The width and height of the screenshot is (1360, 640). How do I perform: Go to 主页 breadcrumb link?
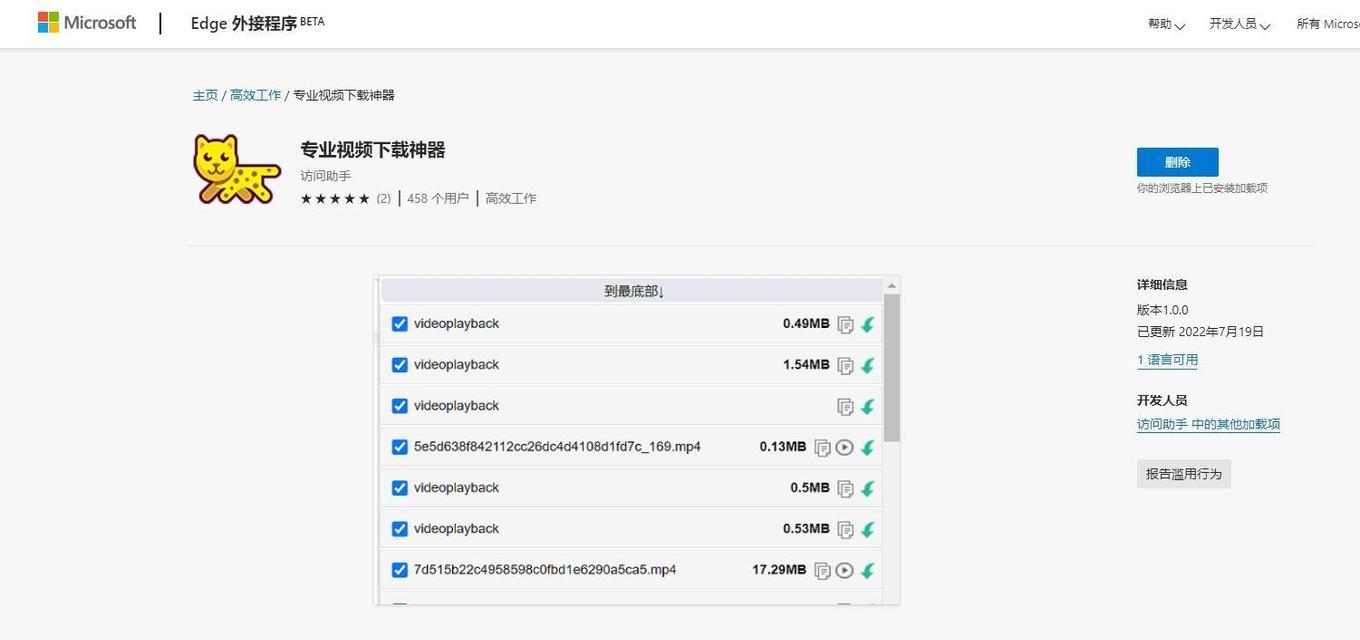[x=205, y=95]
